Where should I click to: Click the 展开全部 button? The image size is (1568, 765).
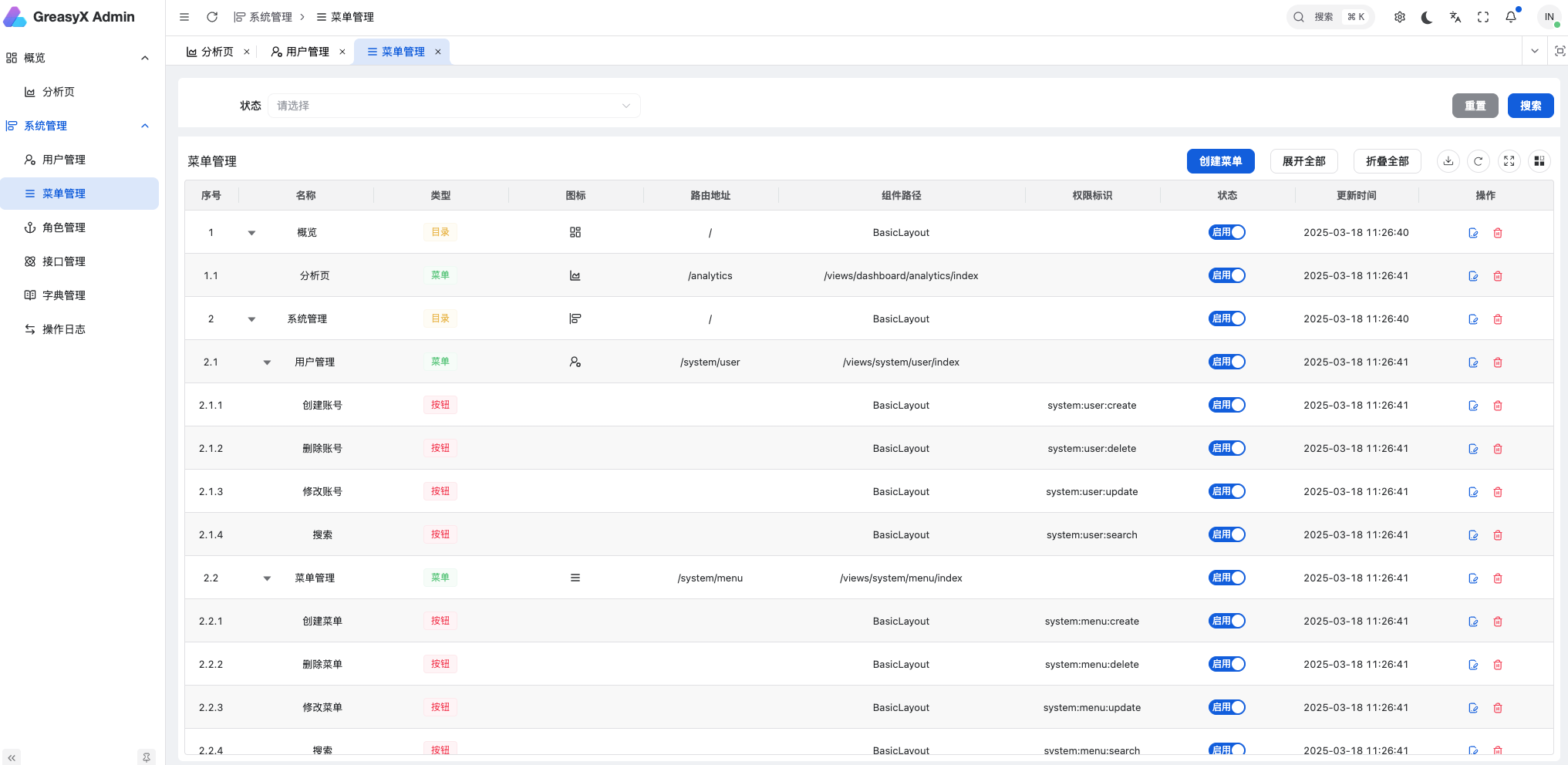(1303, 161)
